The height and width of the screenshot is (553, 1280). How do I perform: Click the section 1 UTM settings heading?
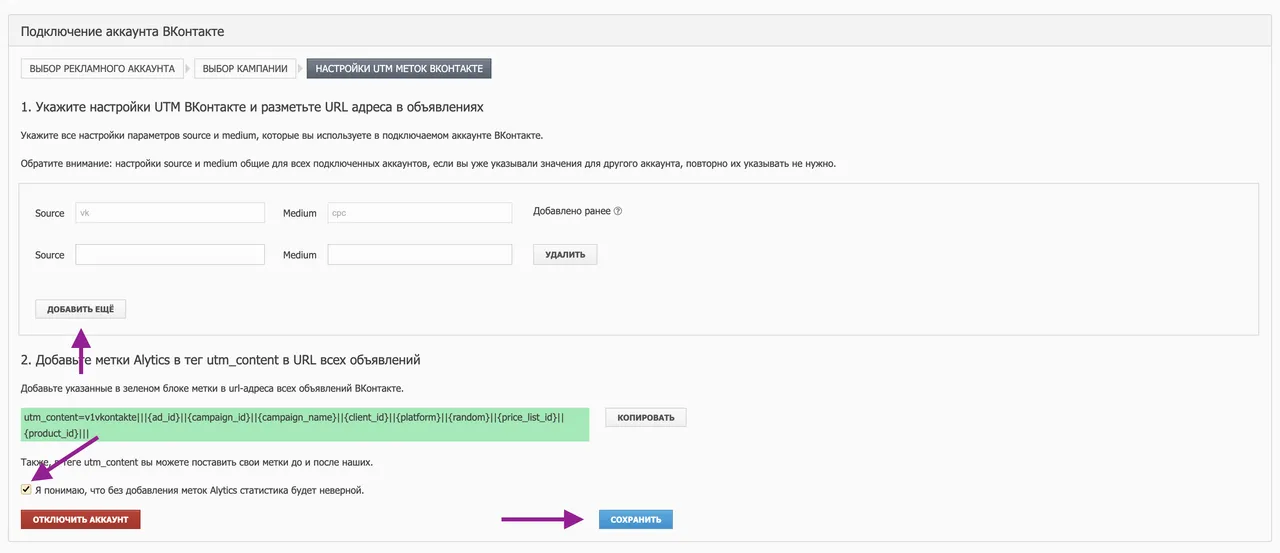[x=252, y=106]
